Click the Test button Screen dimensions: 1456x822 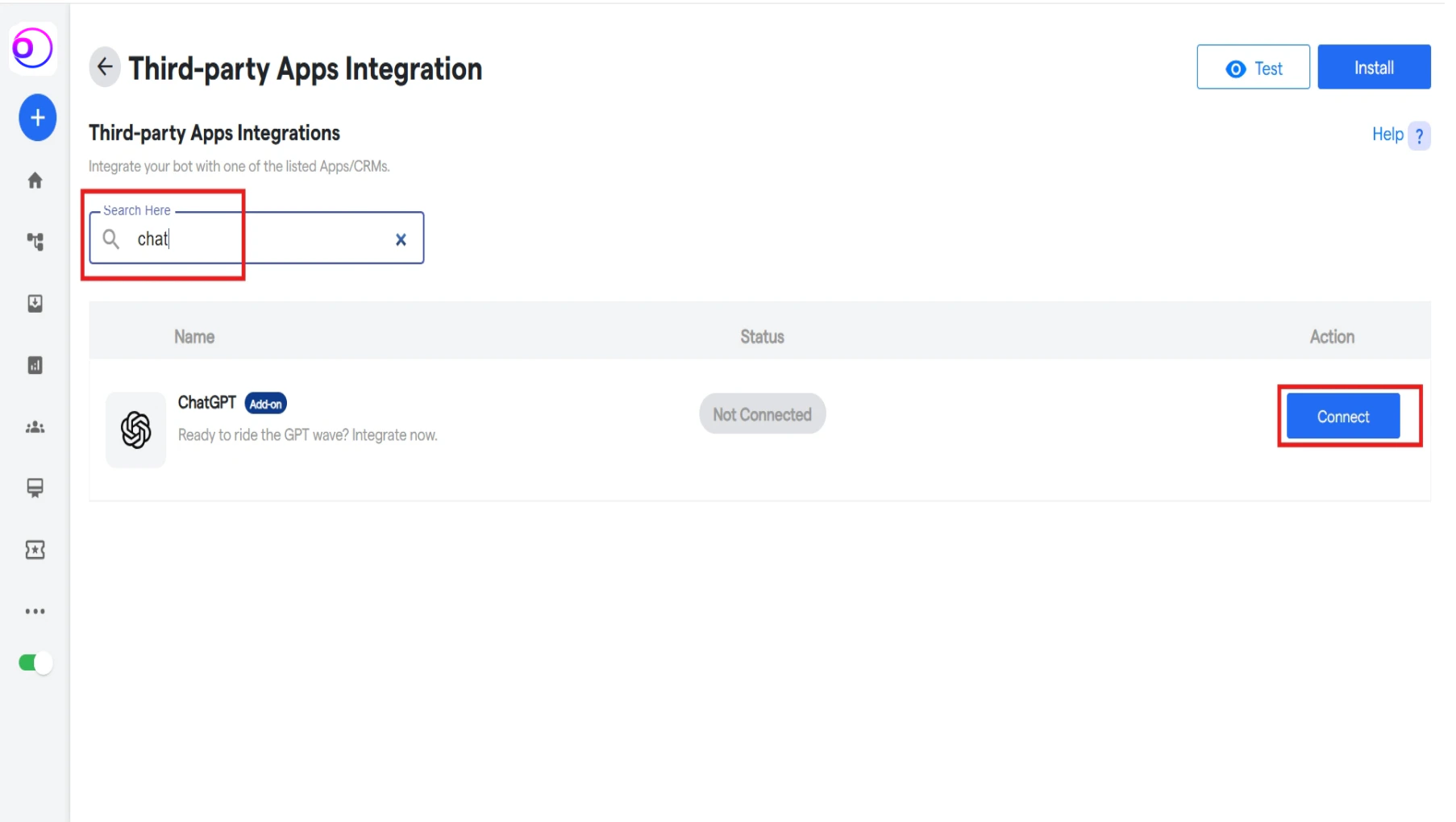1253,68
